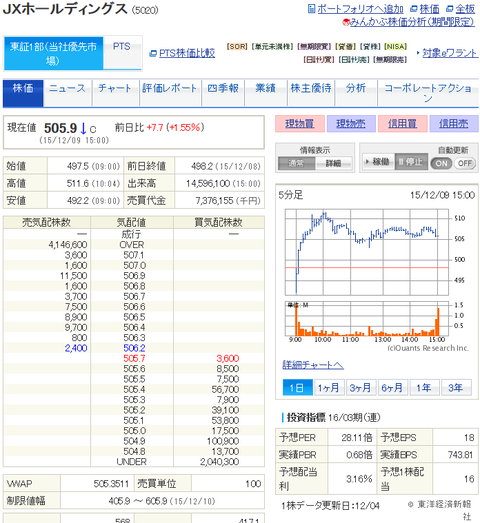Click the [NISA] label
This screenshot has height=523, width=480.
pos(396,46)
